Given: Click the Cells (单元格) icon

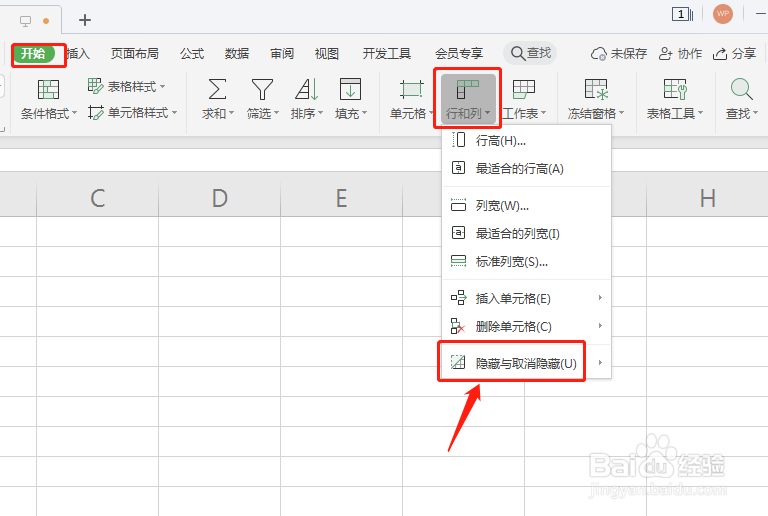Looking at the screenshot, I should pos(411,90).
